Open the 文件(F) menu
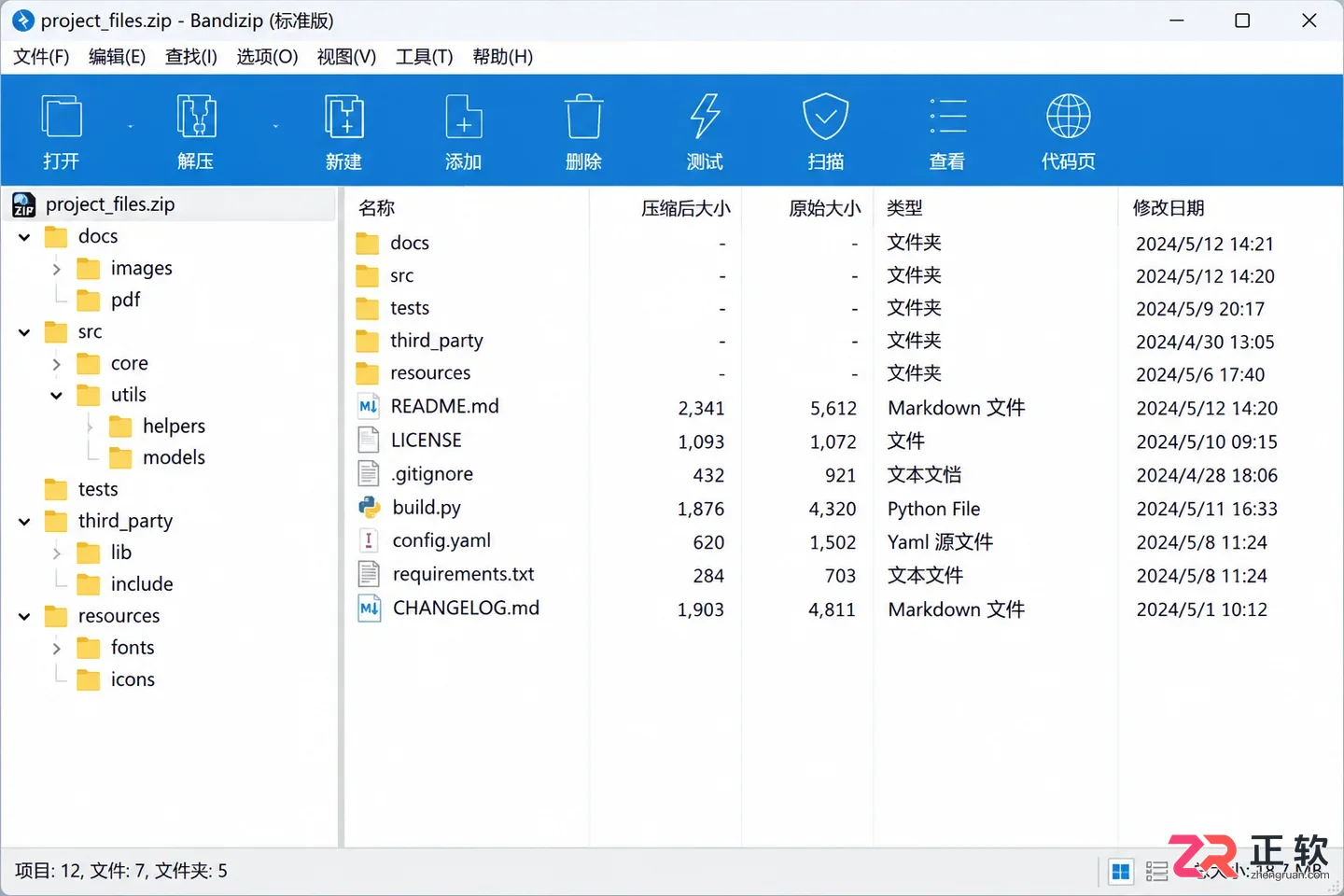Image resolution: width=1344 pixels, height=896 pixels. pos(41,57)
